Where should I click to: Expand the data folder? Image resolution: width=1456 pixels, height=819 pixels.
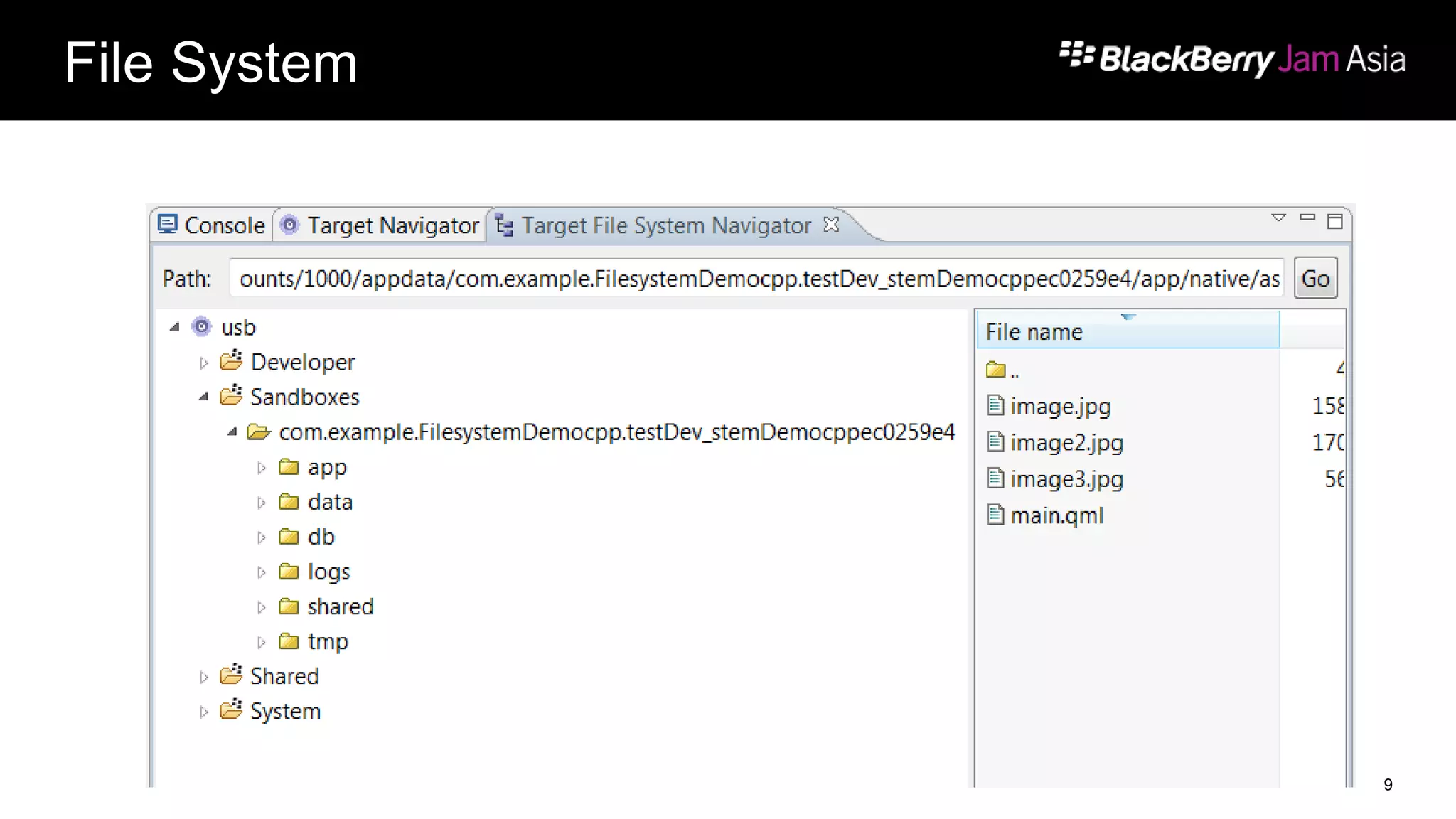point(262,503)
